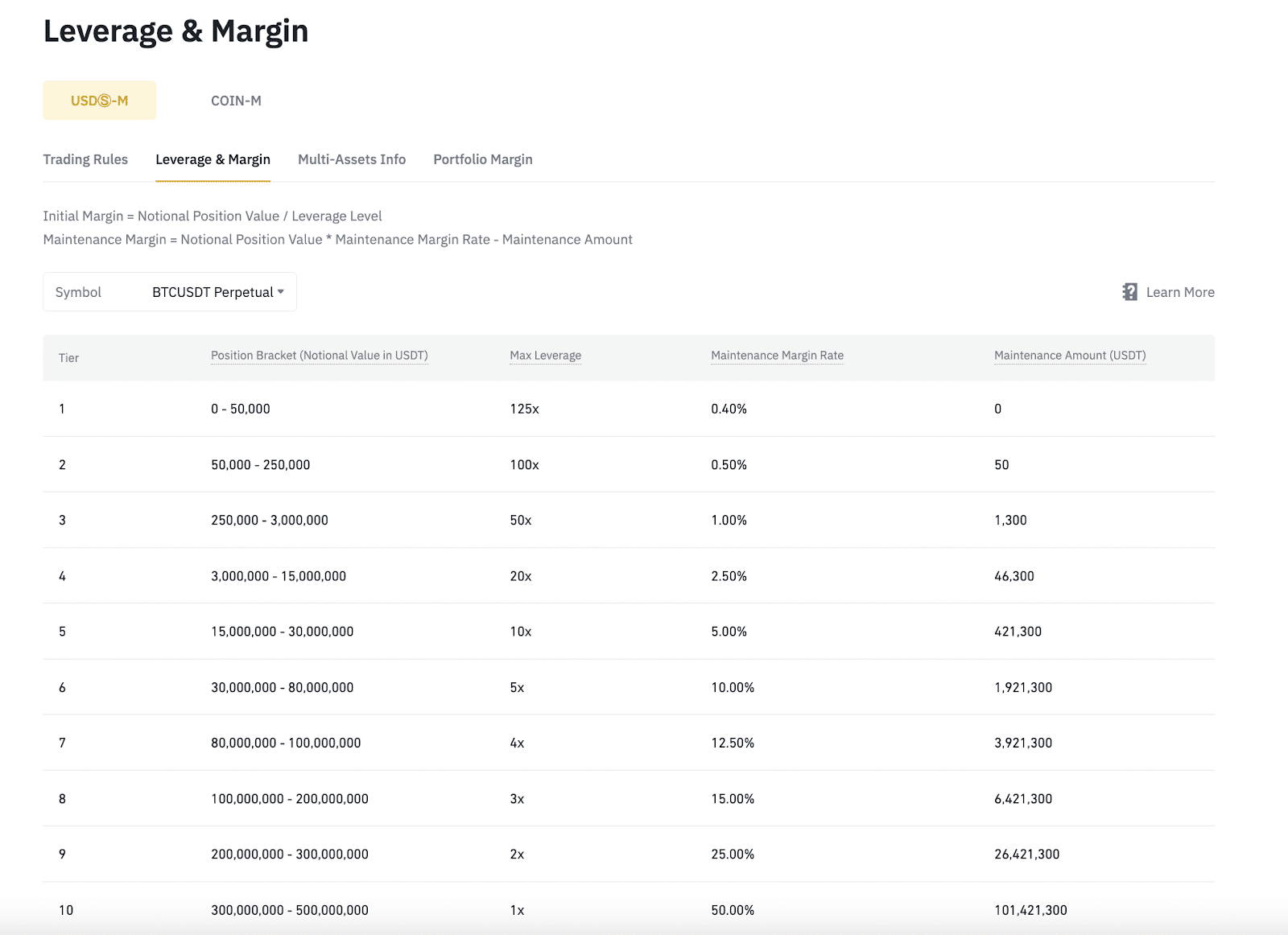Click the Tier column header

[x=68, y=358]
